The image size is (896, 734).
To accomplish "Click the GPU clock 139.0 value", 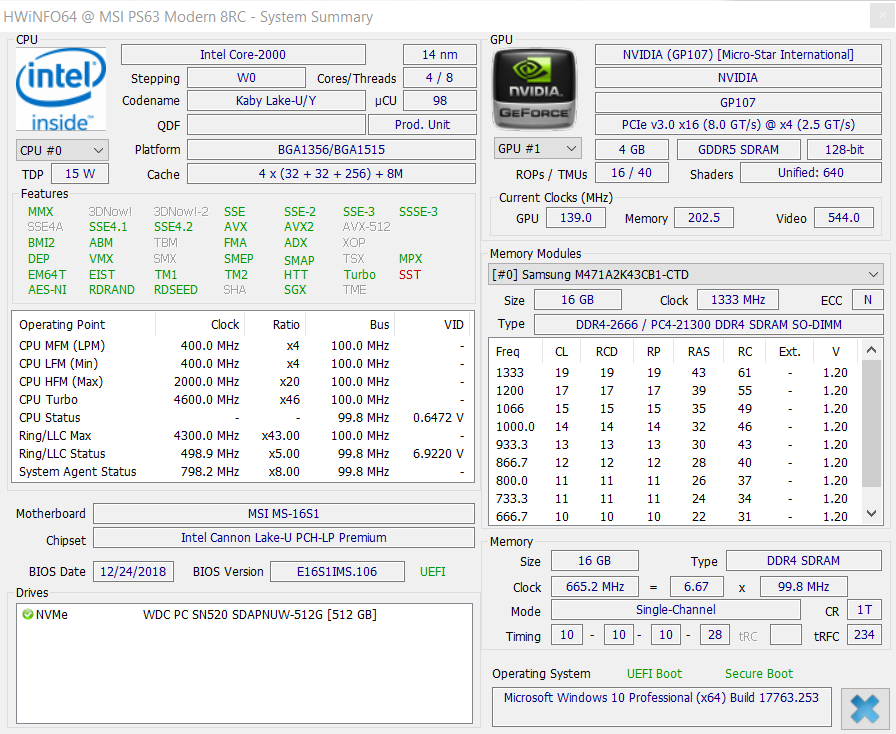I will point(575,218).
